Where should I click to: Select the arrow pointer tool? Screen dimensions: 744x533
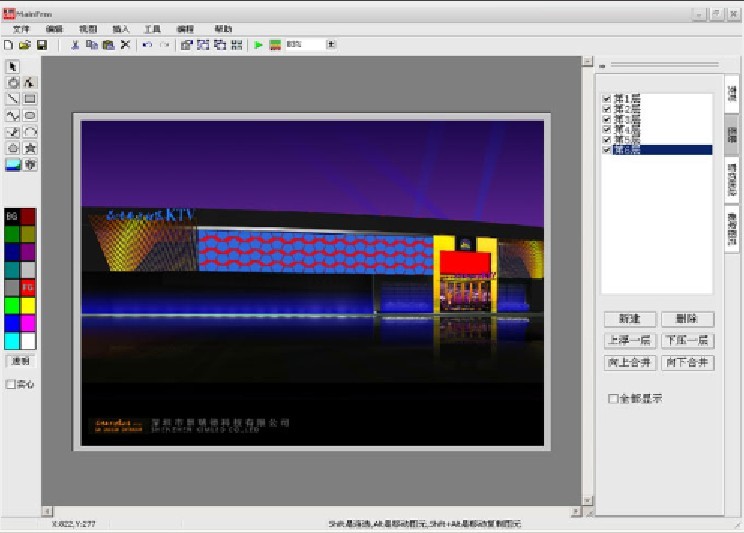13,67
